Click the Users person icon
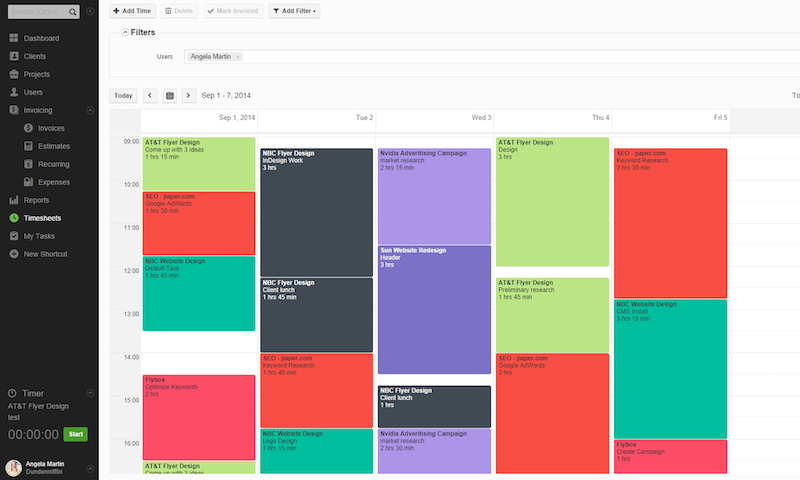The image size is (800, 480). point(14,92)
